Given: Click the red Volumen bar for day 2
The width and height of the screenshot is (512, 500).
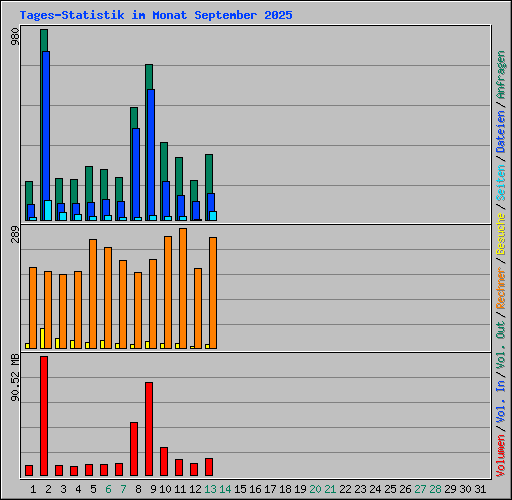Looking at the screenshot, I should (44, 416).
